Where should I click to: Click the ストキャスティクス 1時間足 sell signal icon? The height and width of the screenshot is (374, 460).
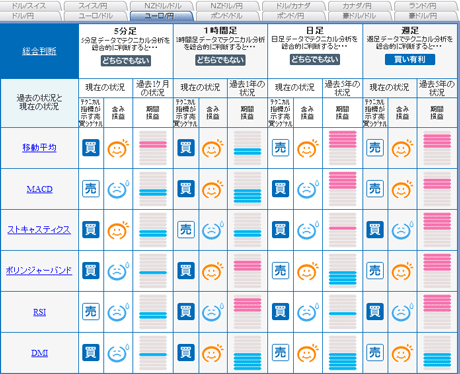pyautogui.click(x=186, y=230)
